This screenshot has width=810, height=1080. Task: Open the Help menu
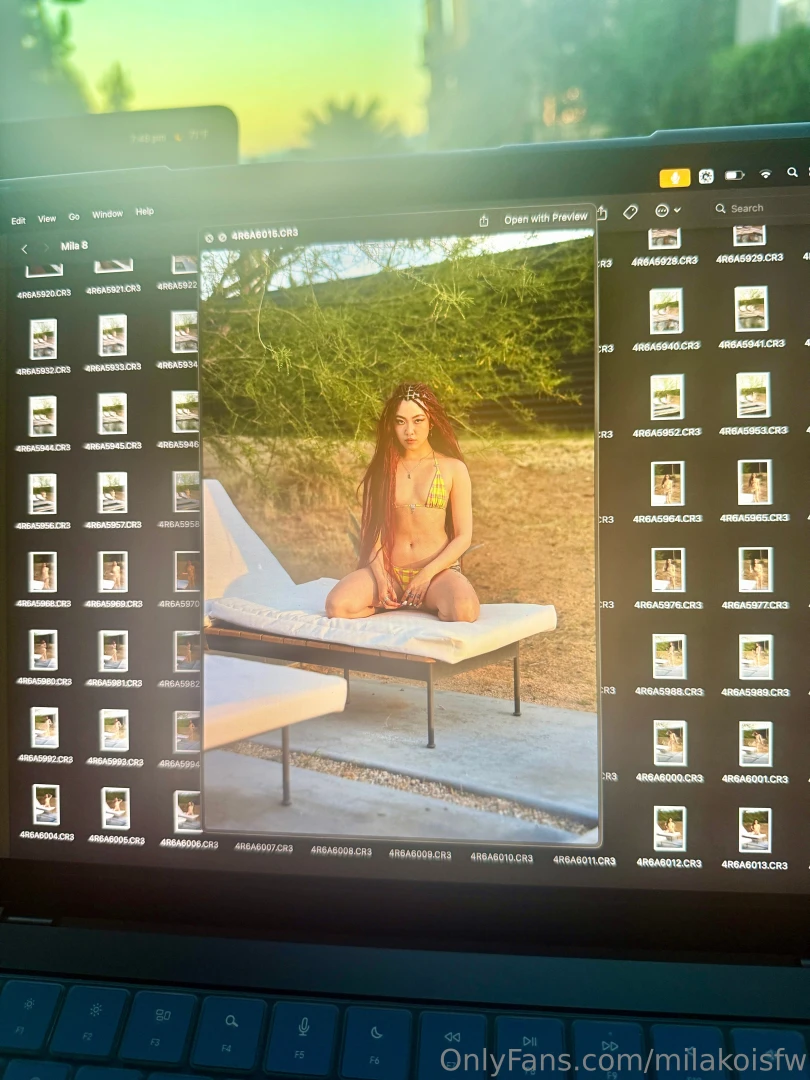point(145,210)
